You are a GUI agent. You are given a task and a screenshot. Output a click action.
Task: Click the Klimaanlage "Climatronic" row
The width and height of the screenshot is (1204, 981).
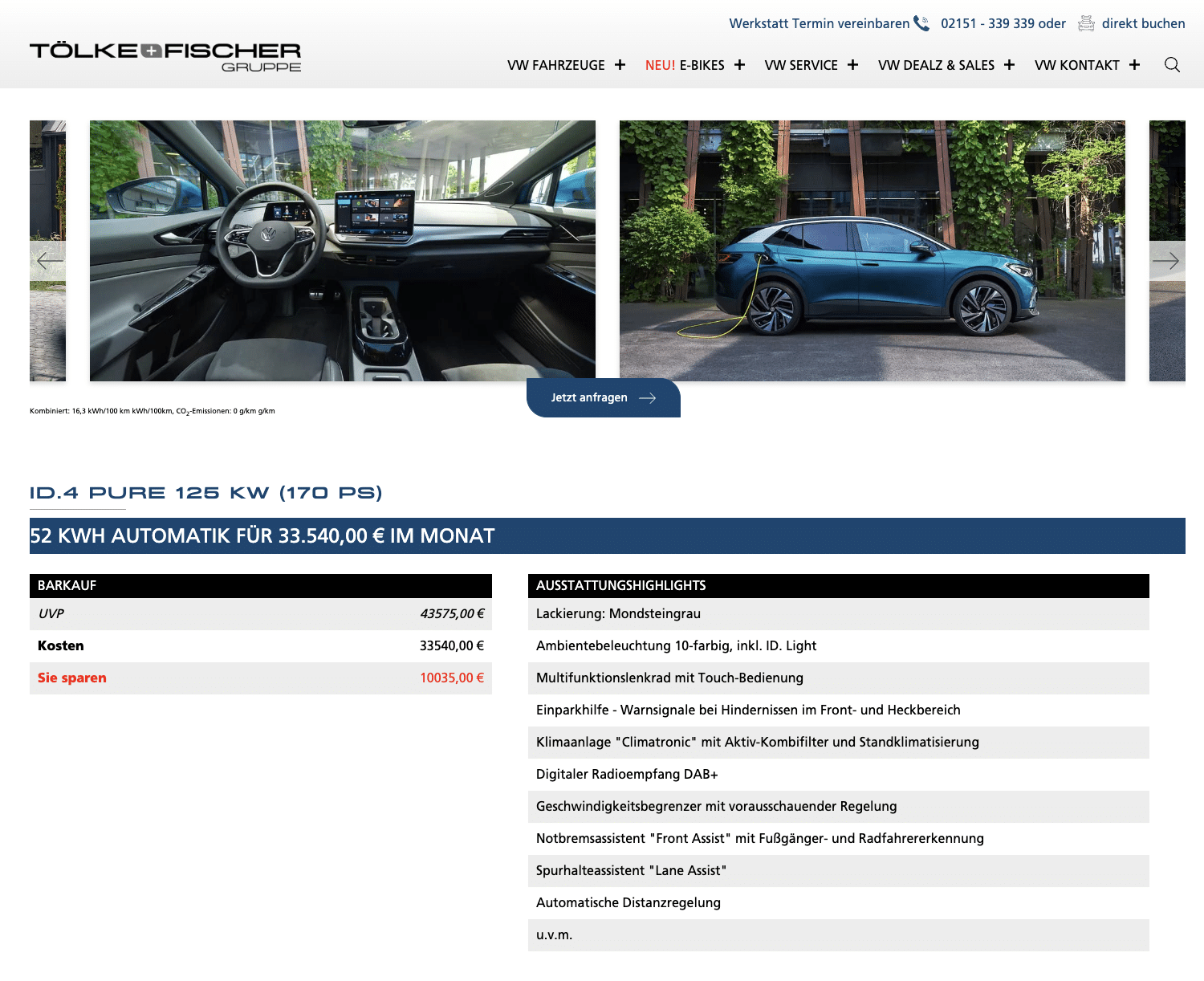[839, 743]
